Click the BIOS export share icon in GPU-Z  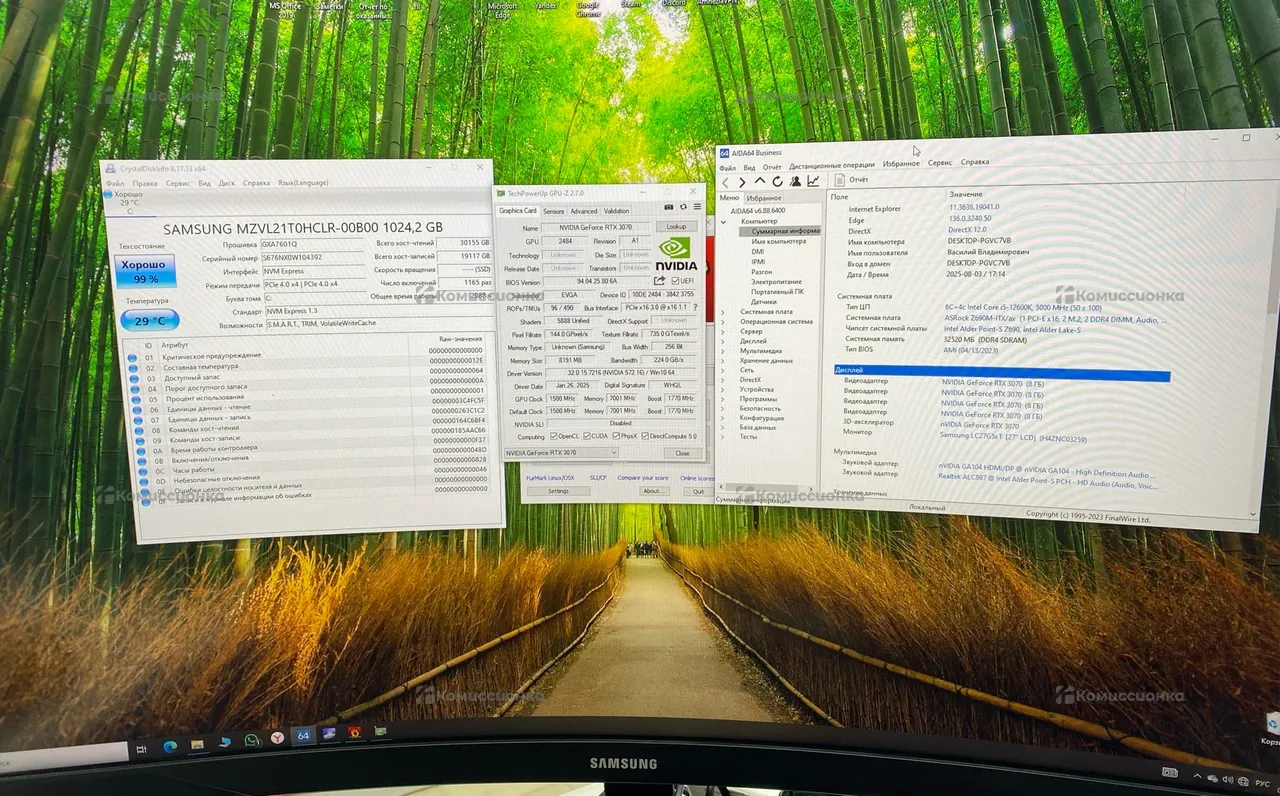click(660, 281)
